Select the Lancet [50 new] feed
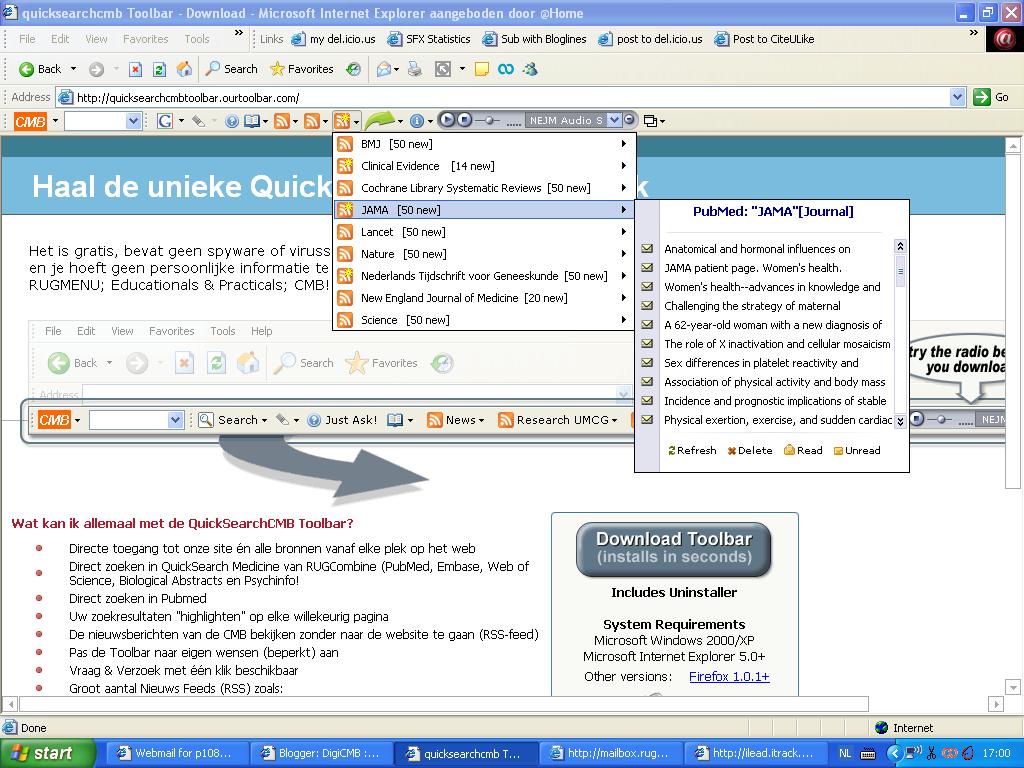 pyautogui.click(x=483, y=232)
